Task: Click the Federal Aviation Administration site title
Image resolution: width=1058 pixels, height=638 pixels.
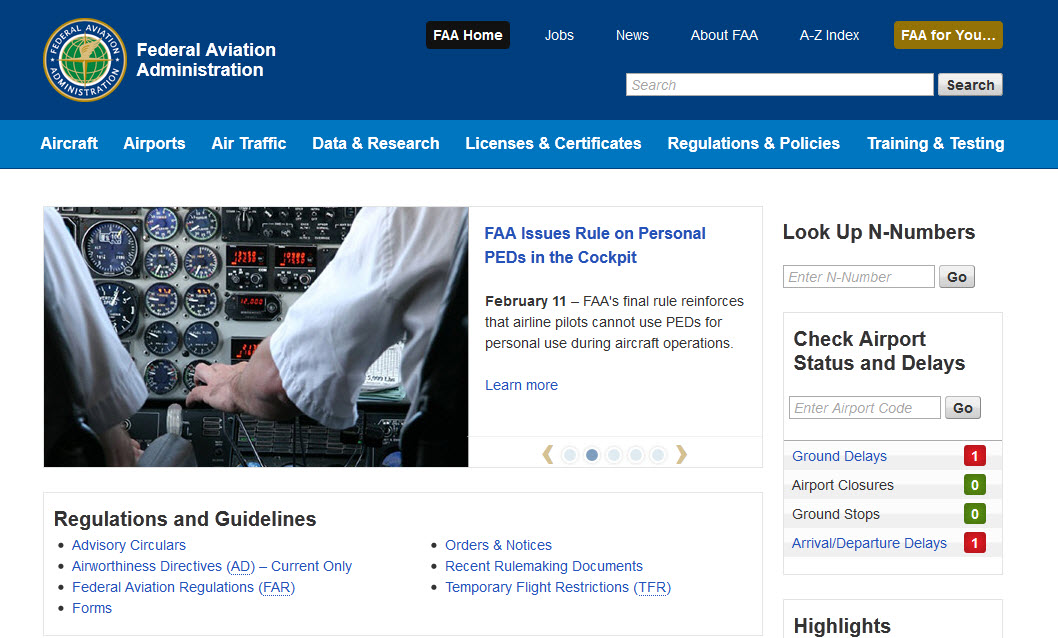Action: (x=206, y=60)
